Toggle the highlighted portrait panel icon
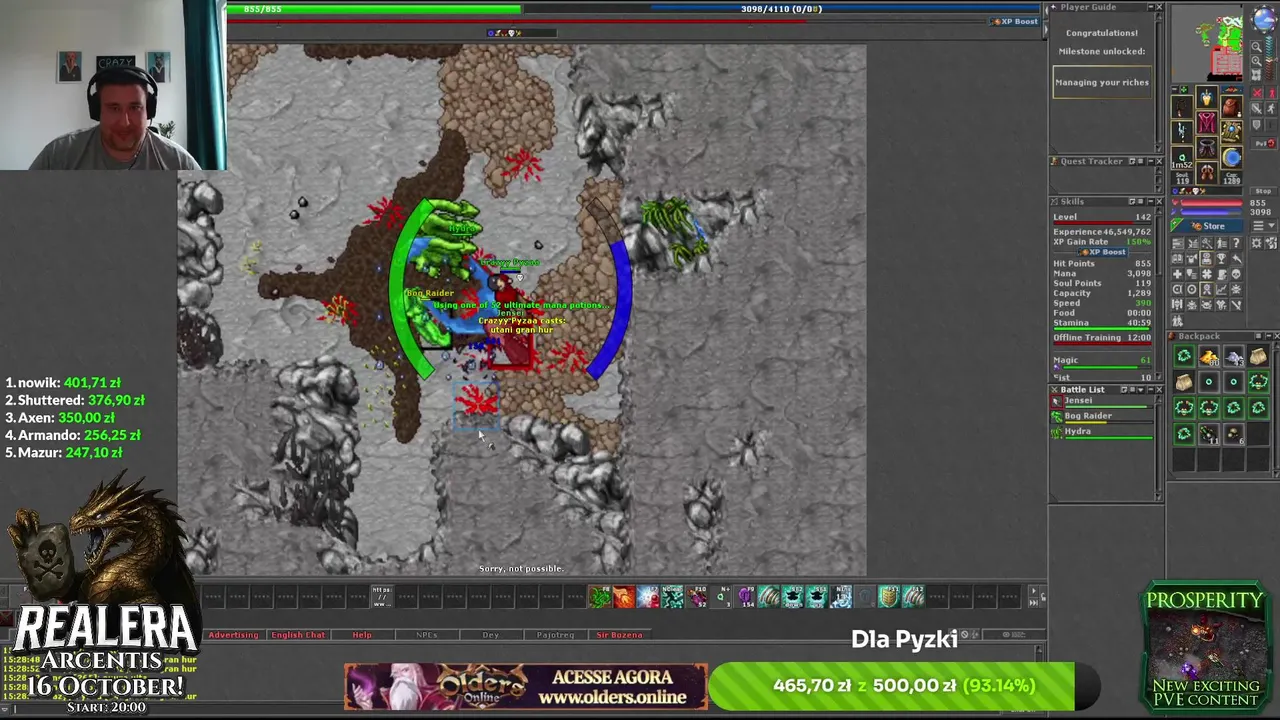The height and width of the screenshot is (720, 1280). (x=1206, y=259)
